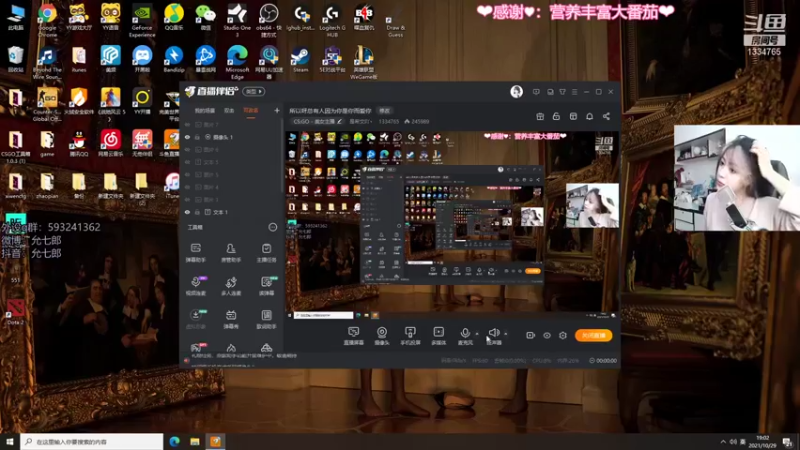Click the unlock padlock icon in app header
800x450 pixels.
[x=556, y=116]
